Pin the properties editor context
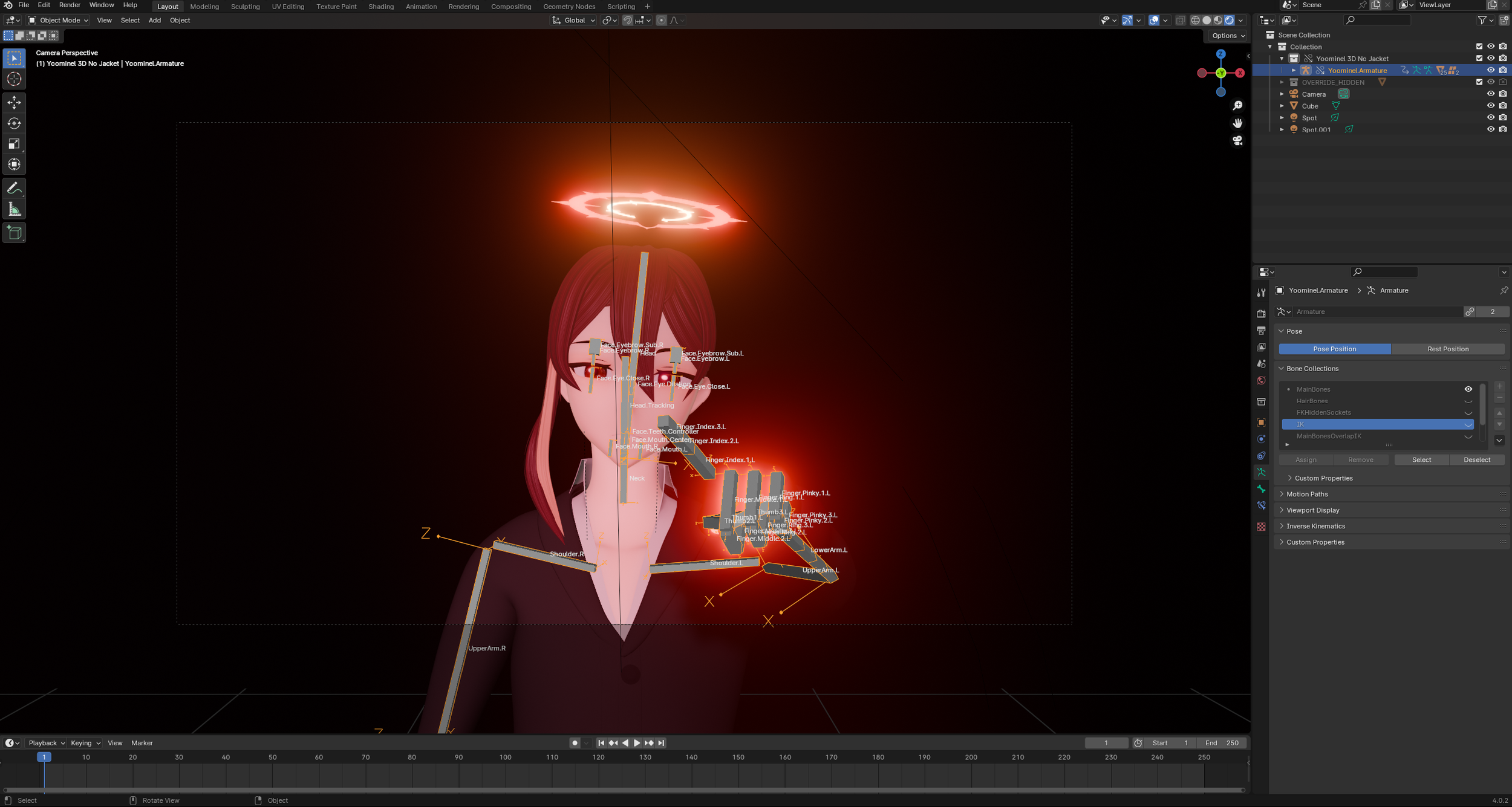The height and width of the screenshot is (807, 1512). tap(1504, 291)
